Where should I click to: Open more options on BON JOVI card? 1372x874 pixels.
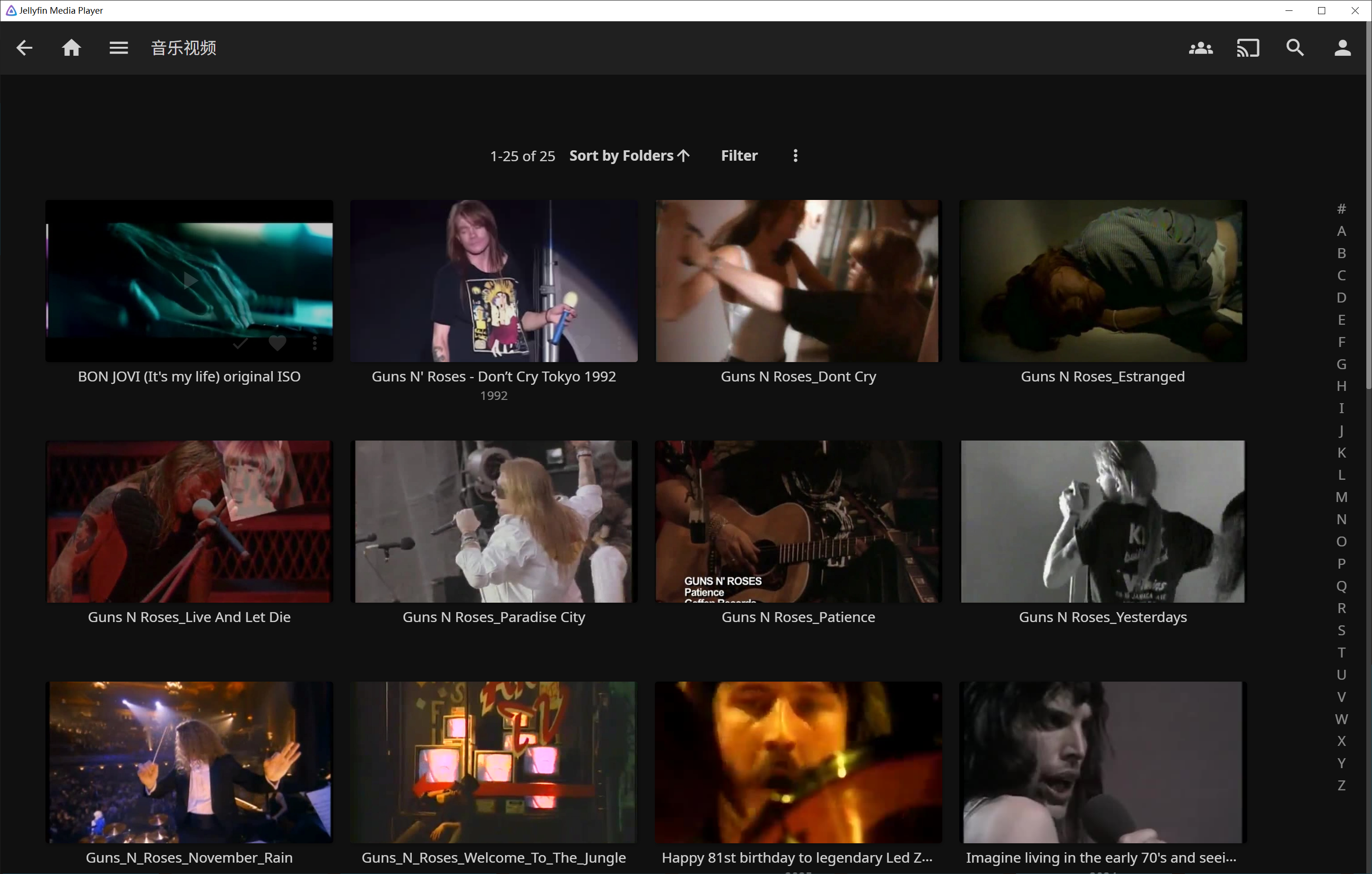tap(314, 343)
